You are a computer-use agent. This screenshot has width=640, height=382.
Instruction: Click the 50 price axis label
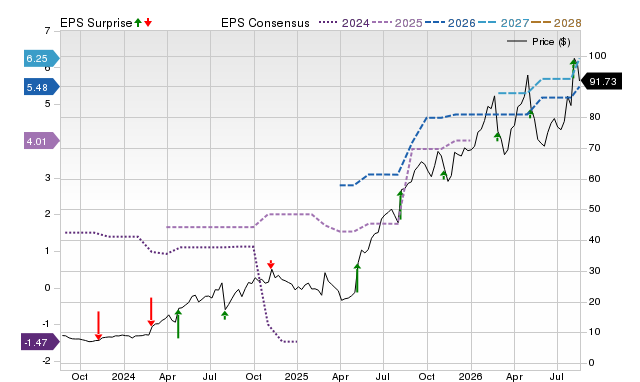594,209
